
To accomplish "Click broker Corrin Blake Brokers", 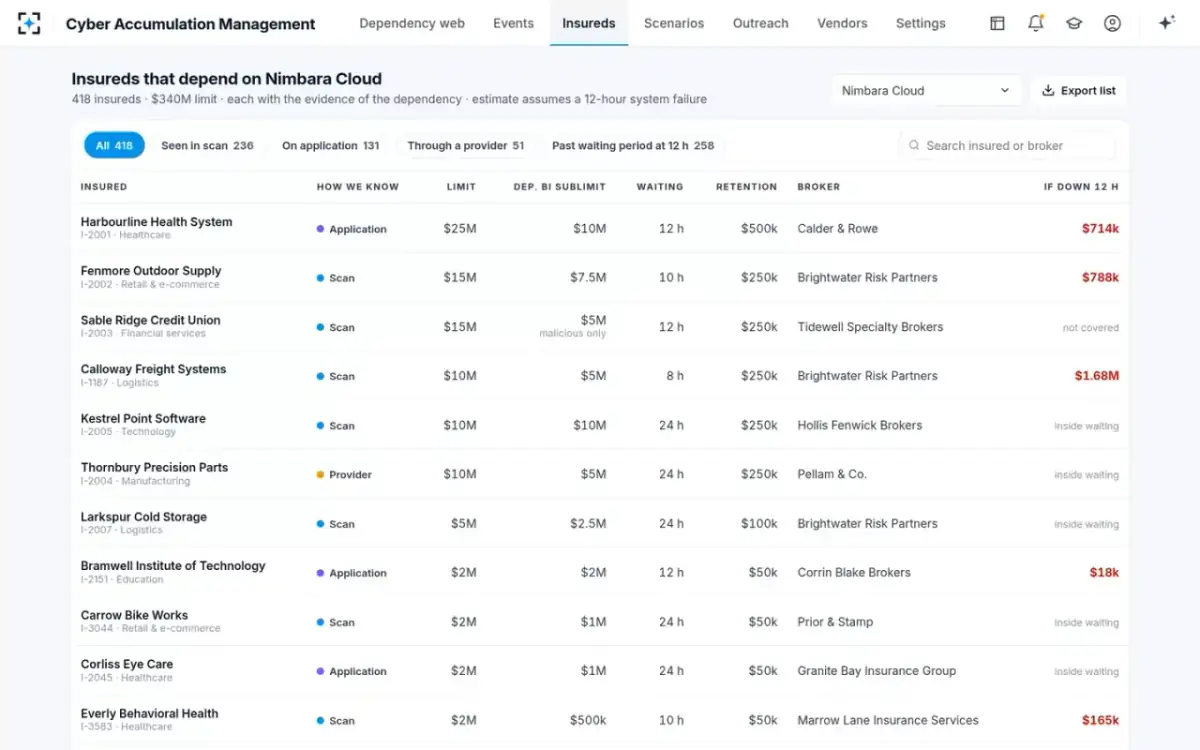I will click(854, 573).
